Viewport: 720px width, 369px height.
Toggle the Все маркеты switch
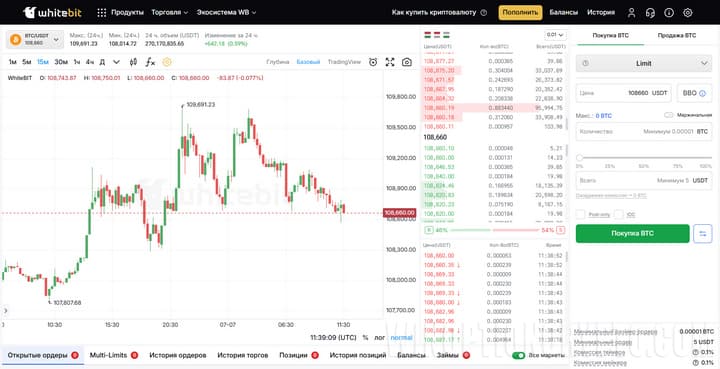pos(519,355)
